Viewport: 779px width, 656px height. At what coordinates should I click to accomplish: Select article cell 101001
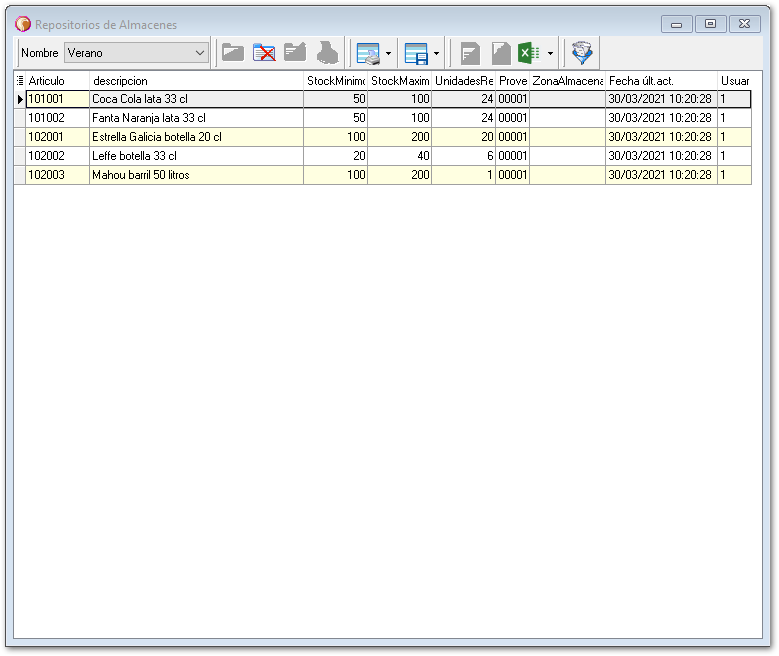click(x=57, y=99)
